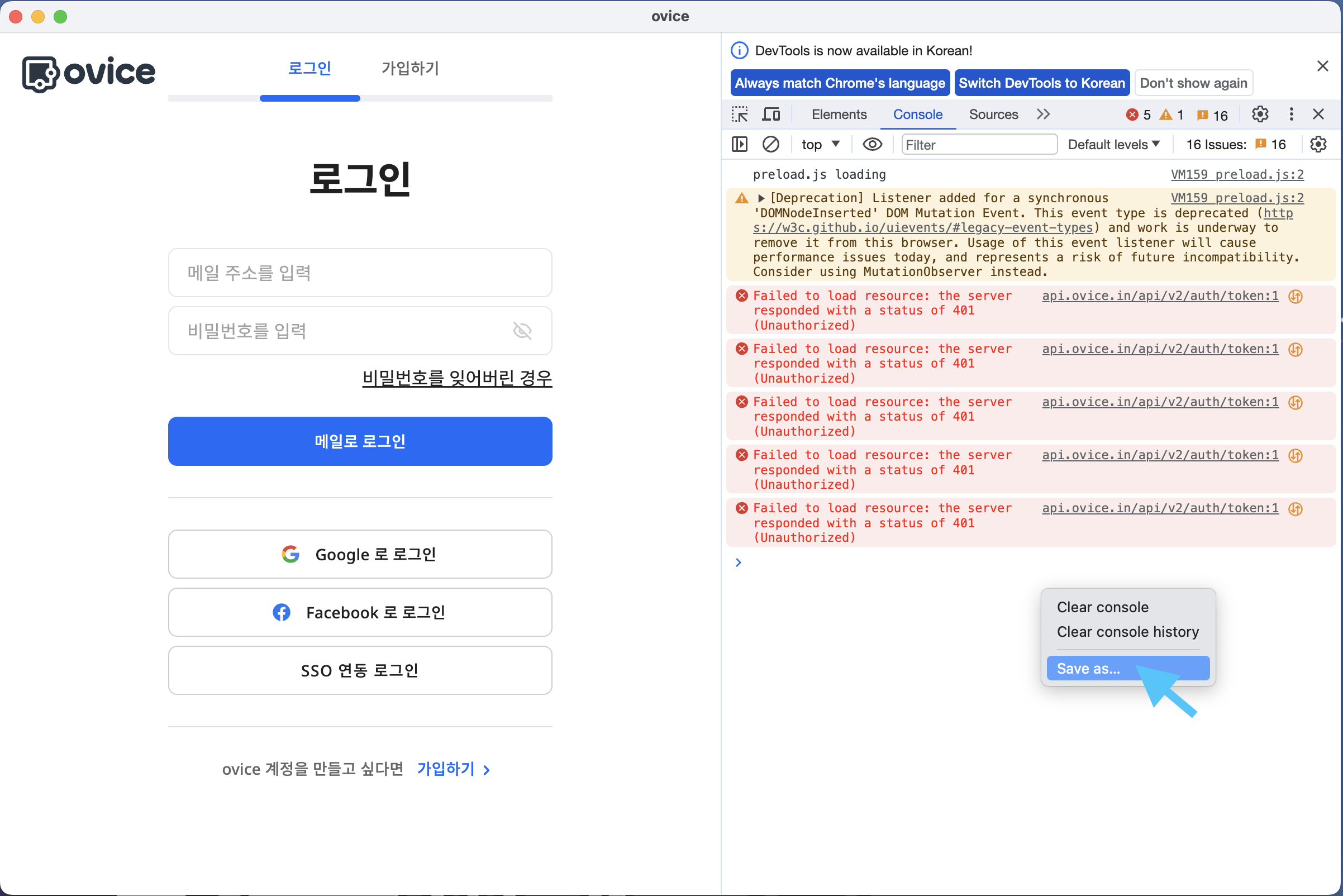The height and width of the screenshot is (896, 1343).
Task: Click the red error count badge
Action: [1139, 115]
